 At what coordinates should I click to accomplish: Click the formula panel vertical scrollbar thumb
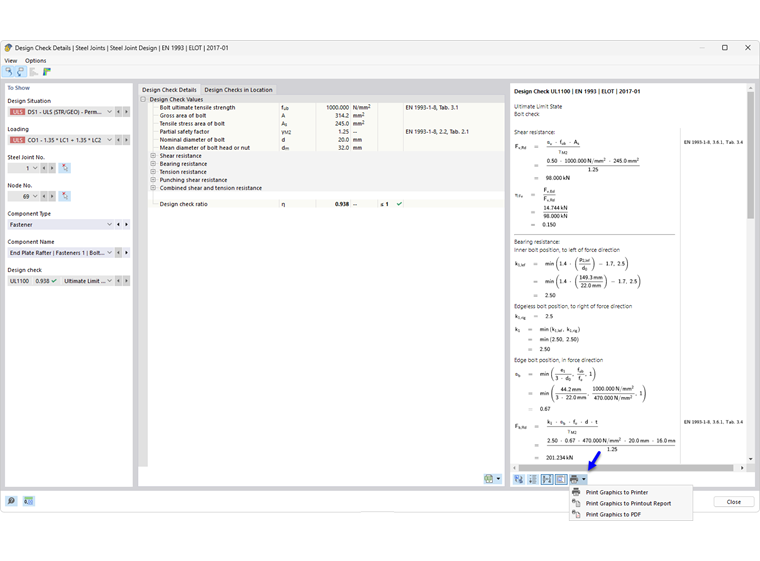tap(750, 155)
